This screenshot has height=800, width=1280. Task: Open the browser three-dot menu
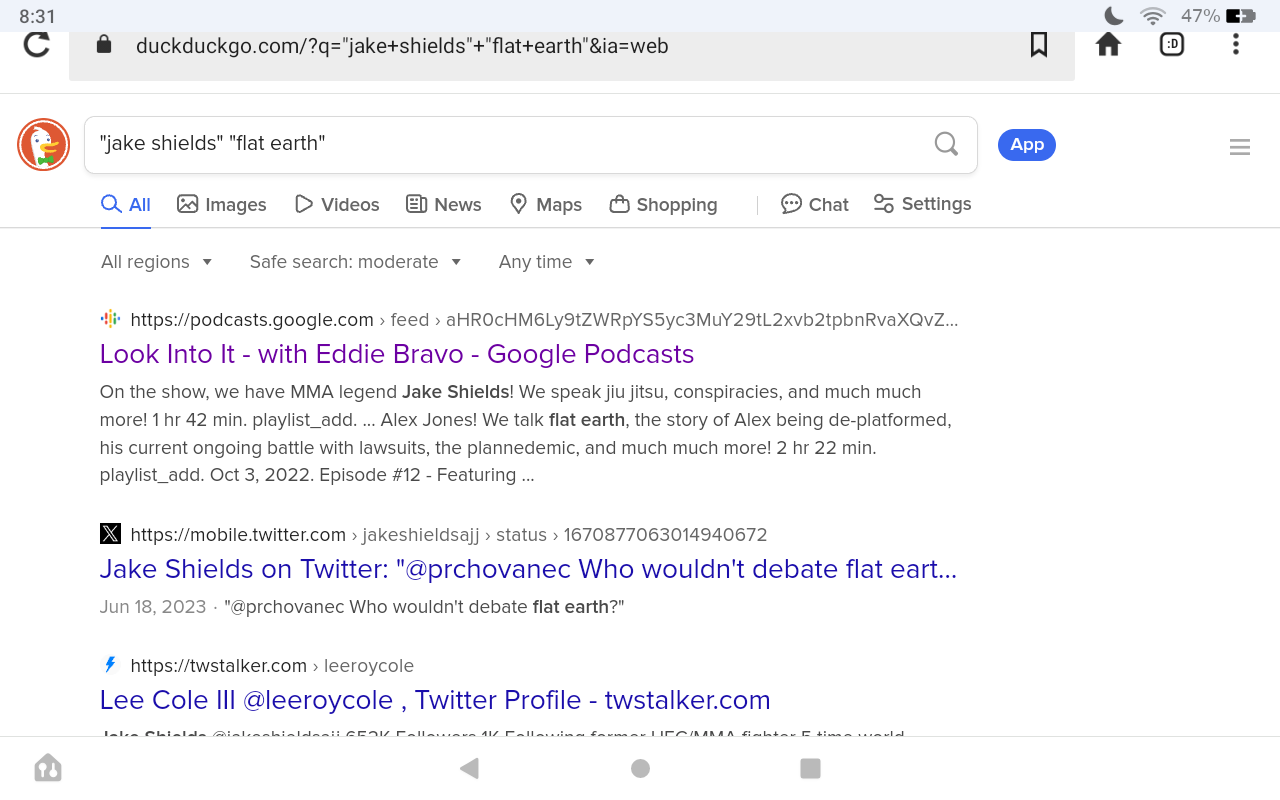[1236, 44]
